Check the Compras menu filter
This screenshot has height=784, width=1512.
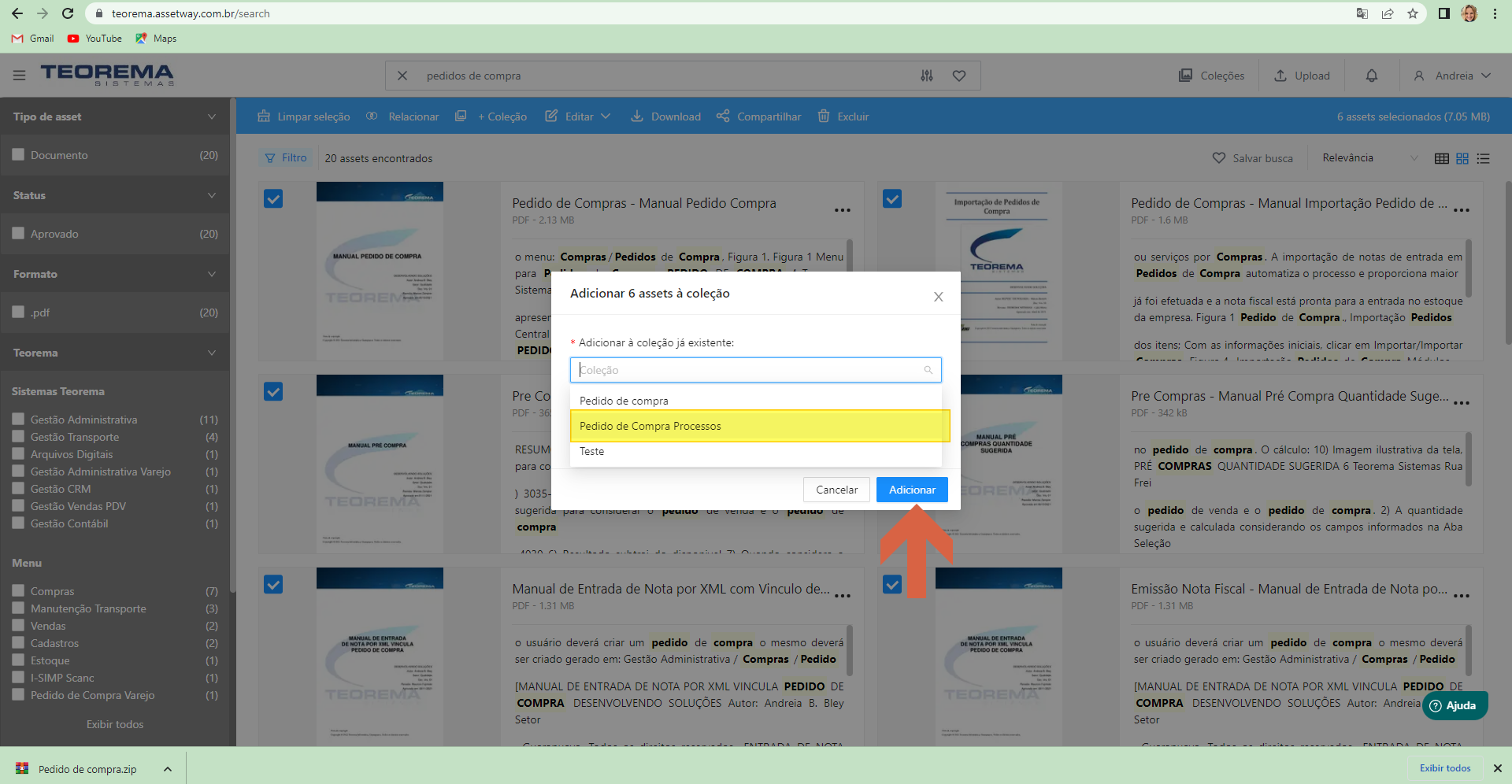[18, 590]
